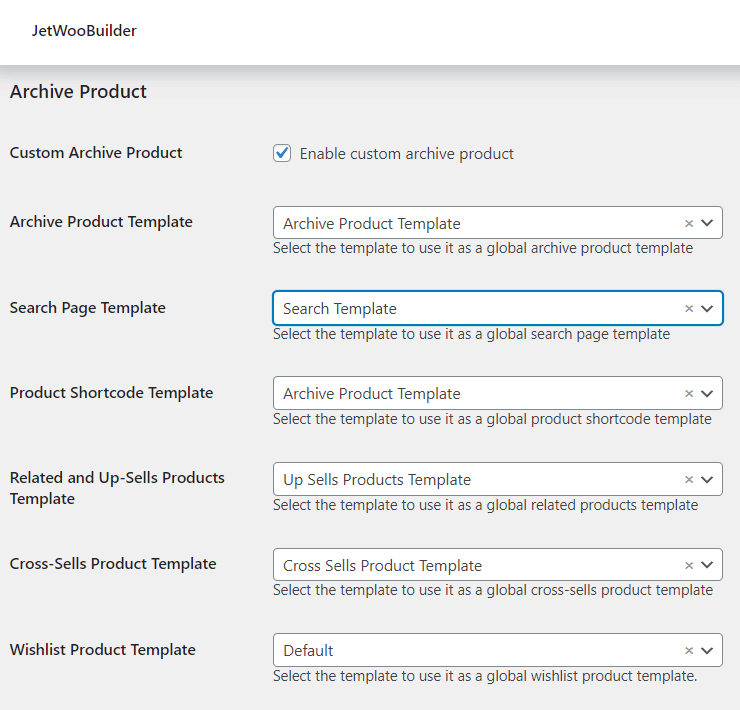Click the global search page template description
The image size is (740, 710).
click(x=471, y=334)
